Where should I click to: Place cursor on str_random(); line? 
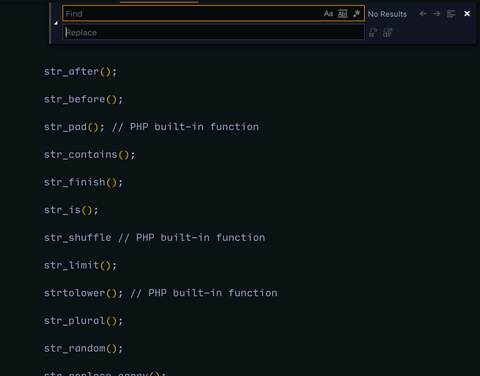click(x=84, y=348)
